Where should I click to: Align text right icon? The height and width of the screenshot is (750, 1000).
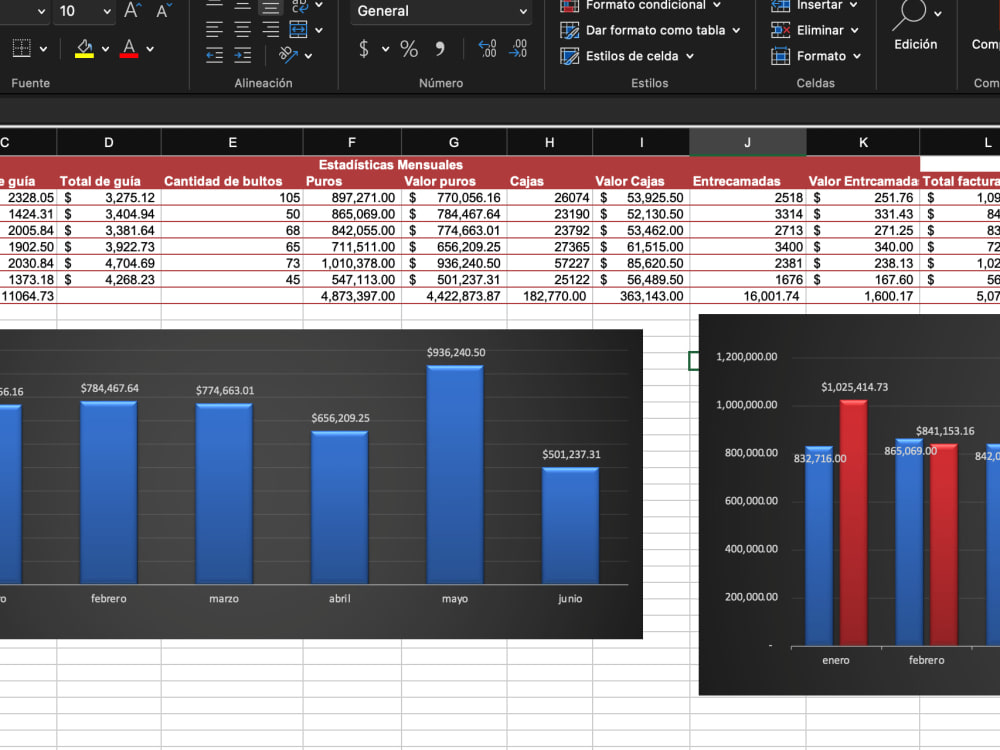pos(270,29)
